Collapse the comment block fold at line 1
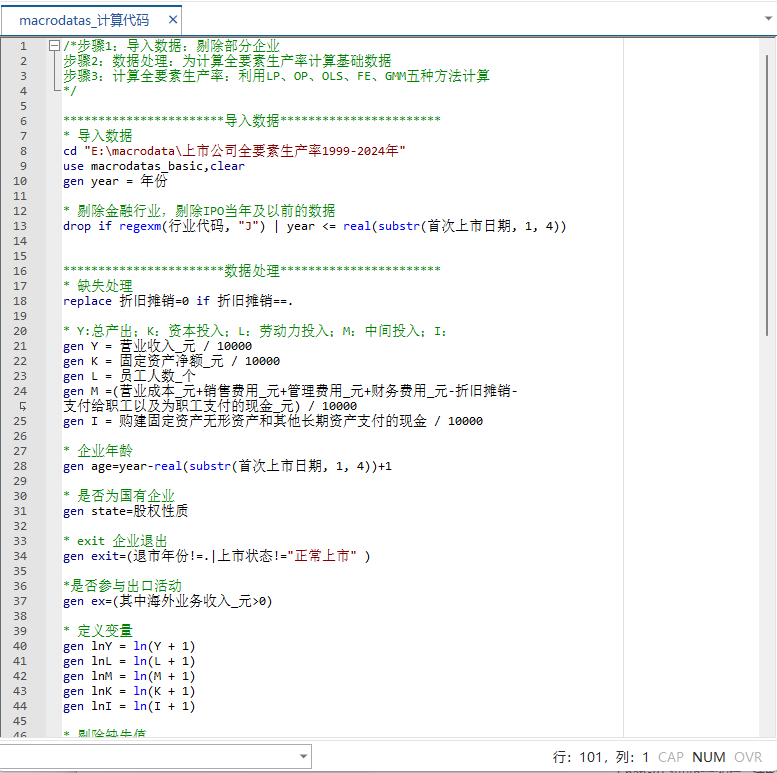Image resolution: width=777 pixels, height=773 pixels. tap(53, 46)
